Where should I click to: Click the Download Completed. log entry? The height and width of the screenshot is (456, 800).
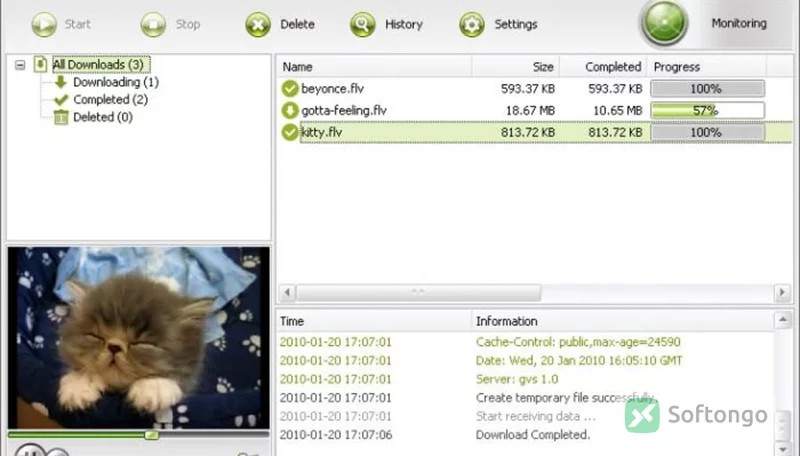533,435
